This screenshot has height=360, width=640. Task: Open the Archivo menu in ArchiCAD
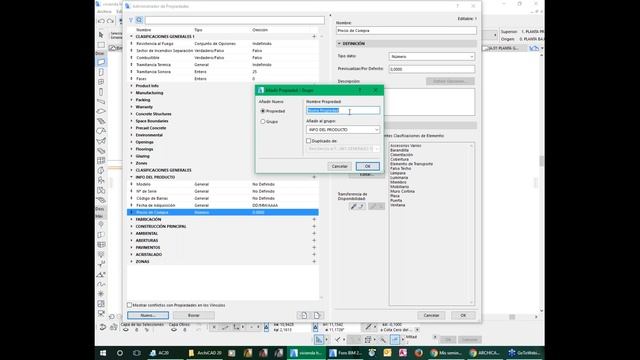click(x=104, y=11)
